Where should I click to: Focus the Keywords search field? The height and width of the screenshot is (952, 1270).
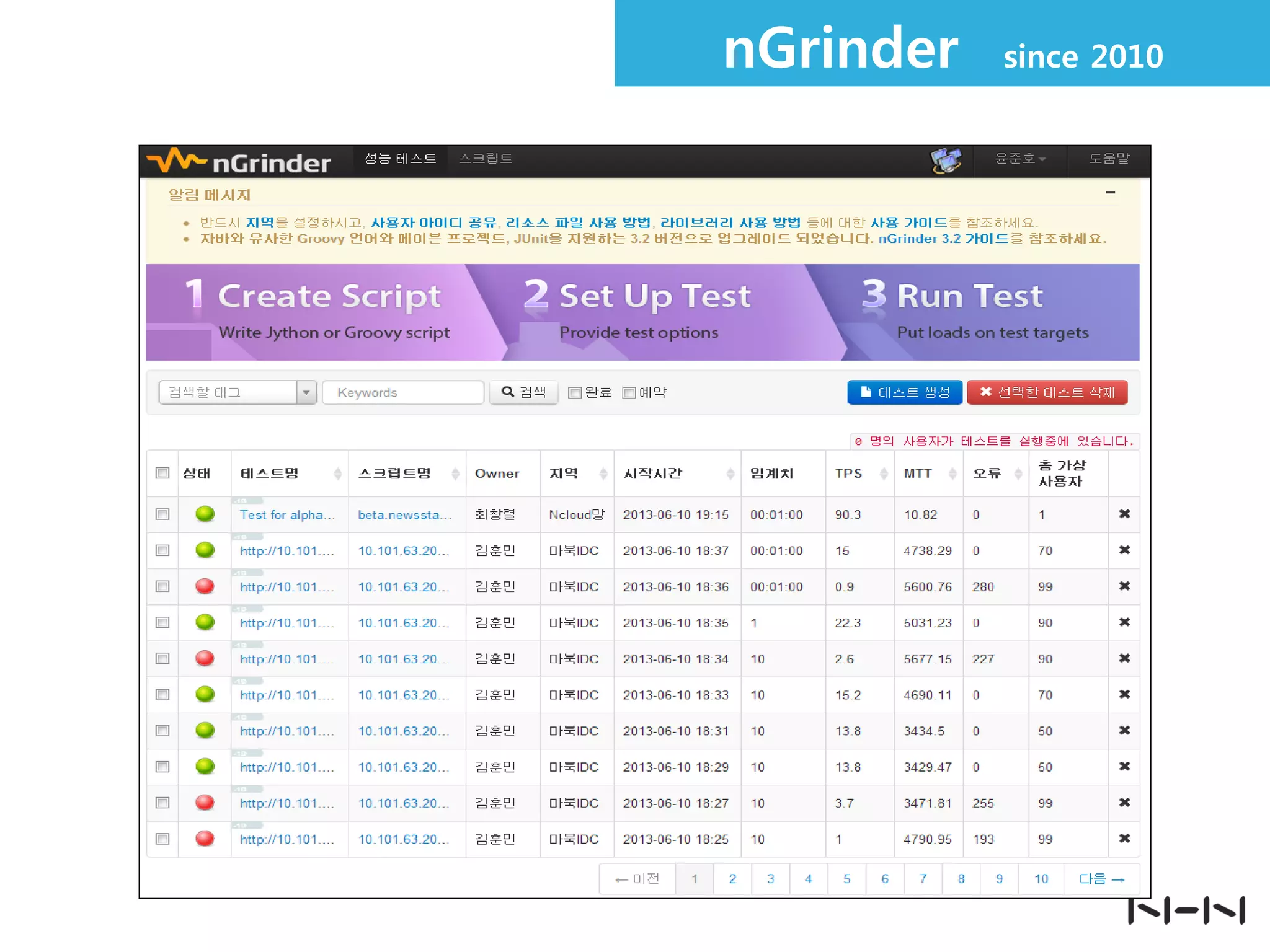click(x=403, y=392)
